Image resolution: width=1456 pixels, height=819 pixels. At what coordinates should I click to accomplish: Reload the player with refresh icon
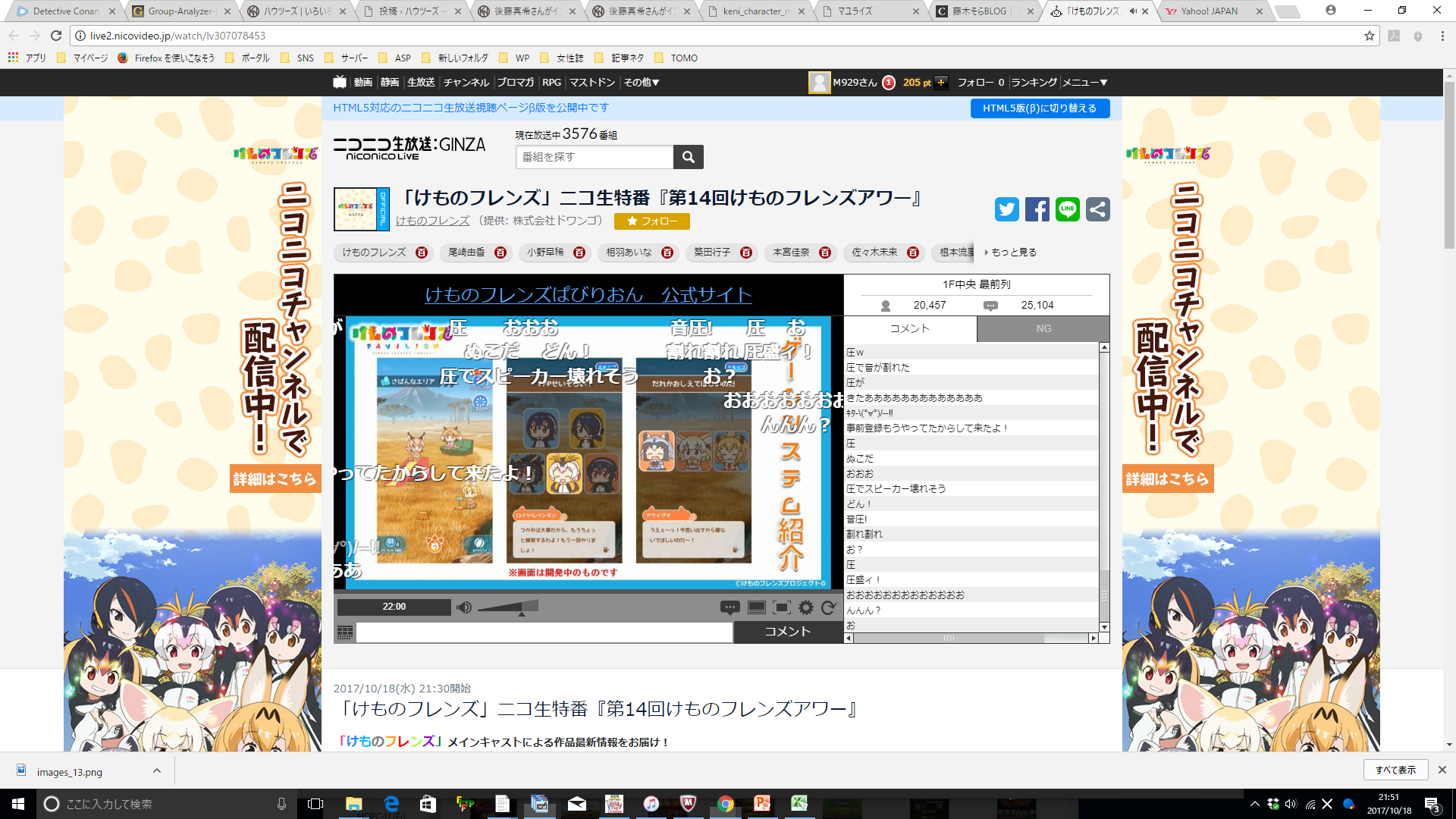(x=828, y=607)
